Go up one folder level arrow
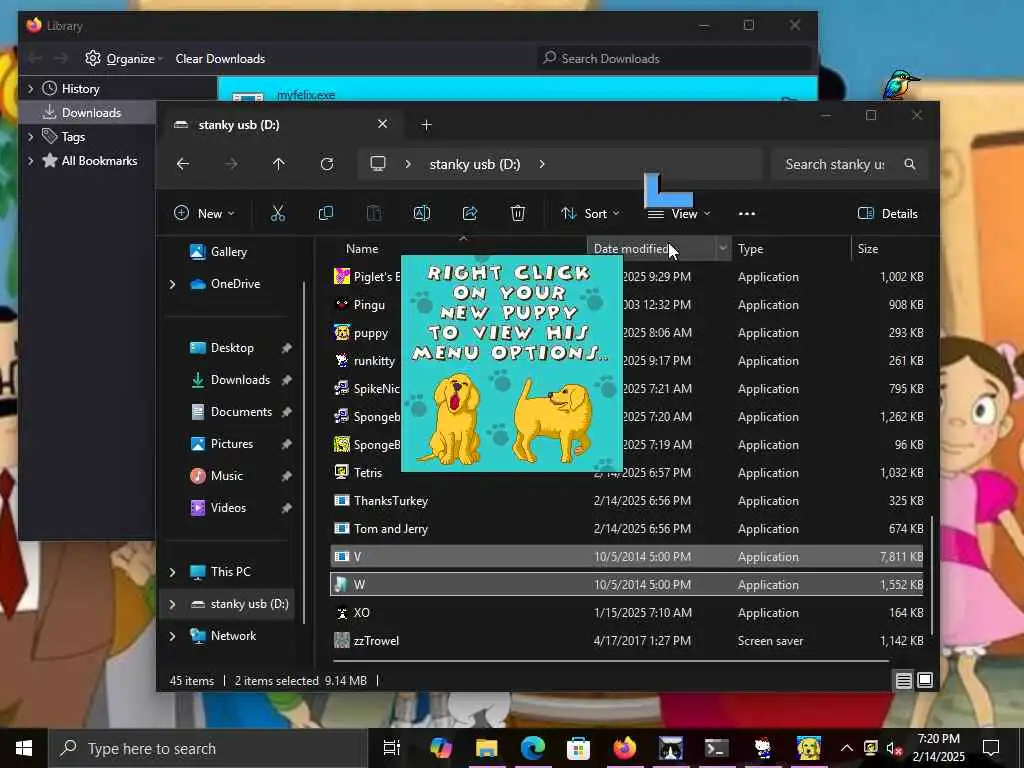Screen dimensions: 1024x768 coord(279,164)
